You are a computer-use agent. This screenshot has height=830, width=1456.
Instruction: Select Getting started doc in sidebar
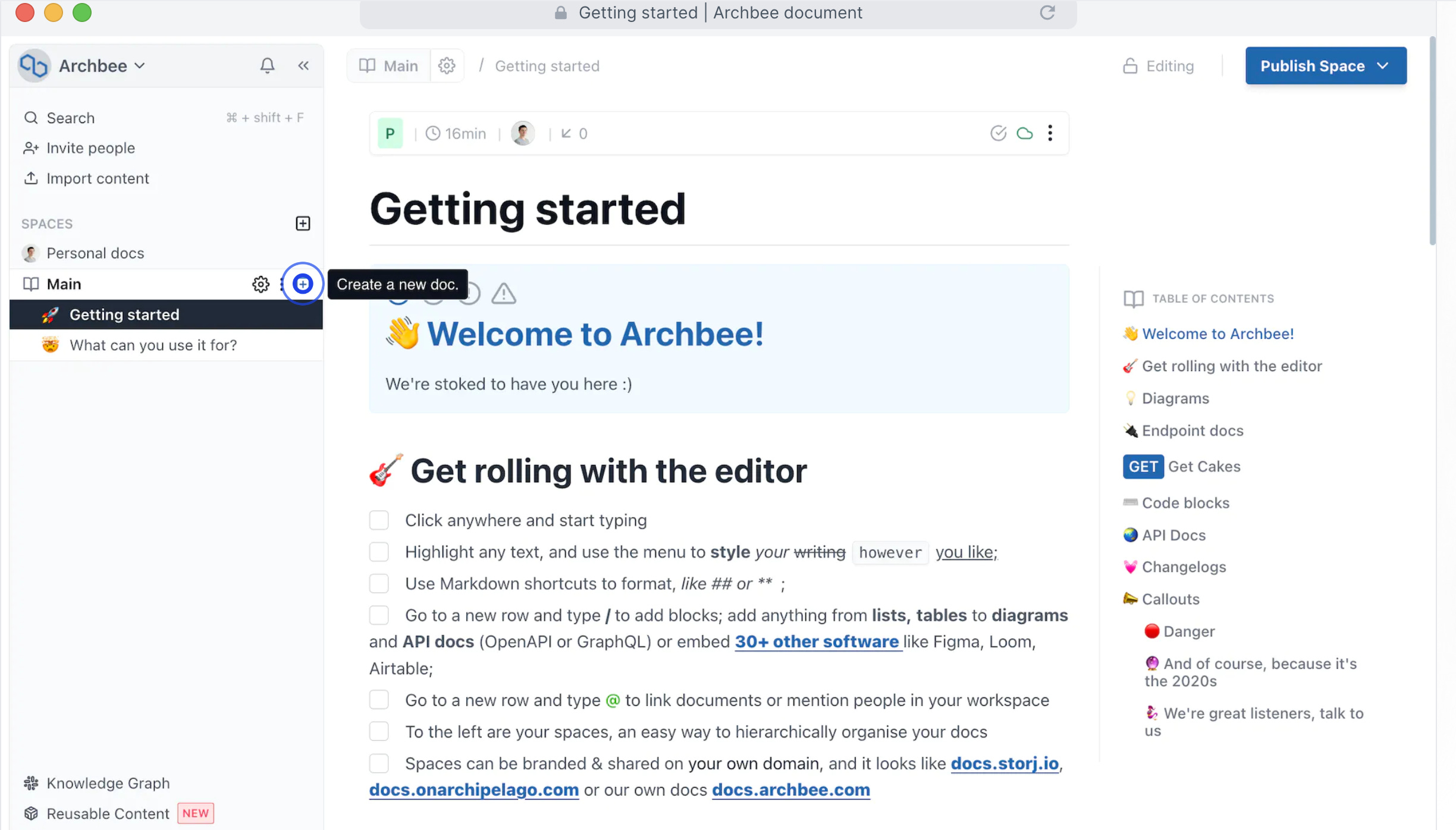tap(166, 315)
